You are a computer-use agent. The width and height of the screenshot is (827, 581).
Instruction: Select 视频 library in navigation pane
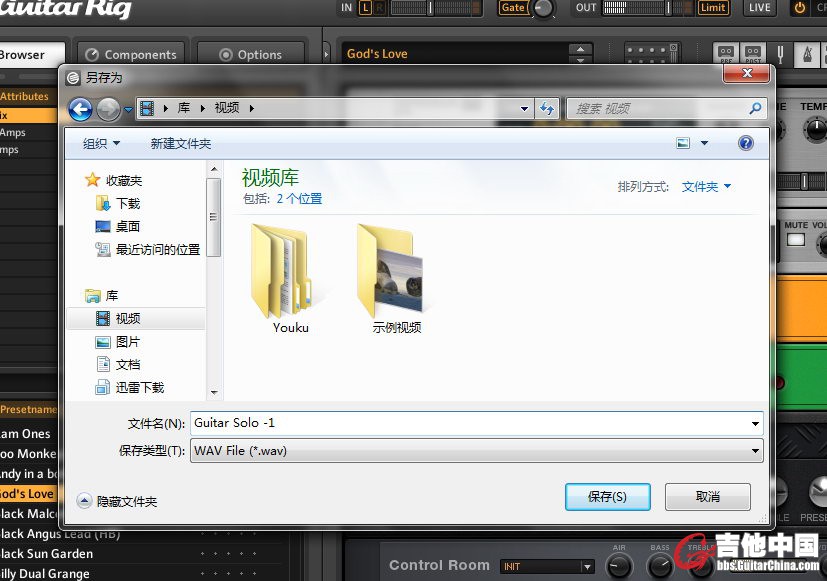tap(136, 318)
